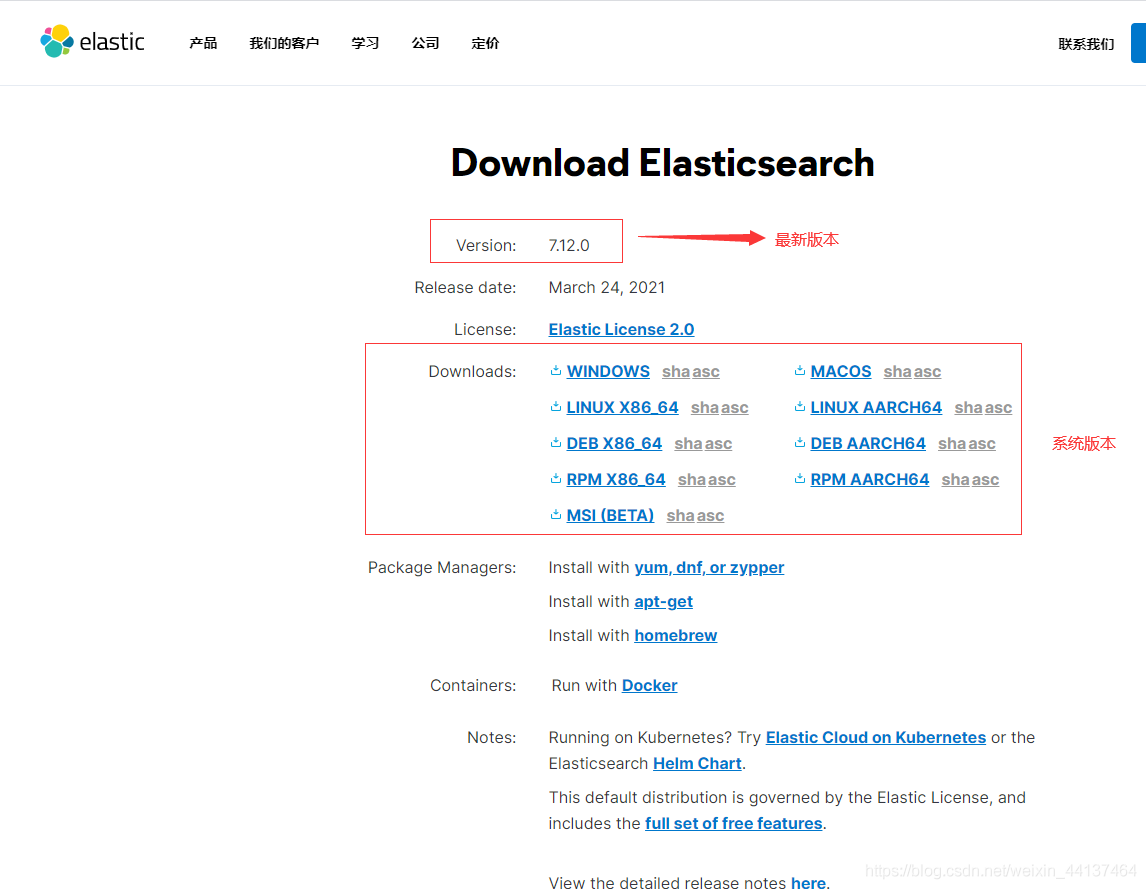This screenshot has width=1146, height=889.
Task: Open the sha link for RPM AARCH64
Action: [955, 479]
